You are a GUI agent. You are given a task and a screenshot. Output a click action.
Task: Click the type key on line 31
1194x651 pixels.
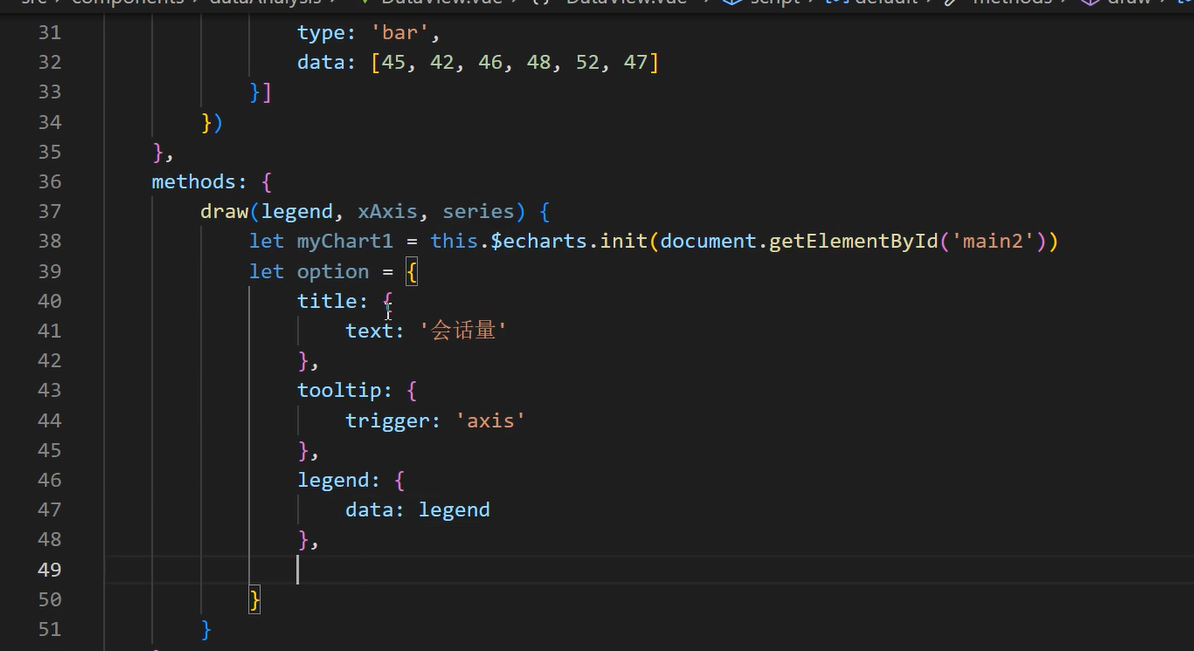tap(321, 34)
